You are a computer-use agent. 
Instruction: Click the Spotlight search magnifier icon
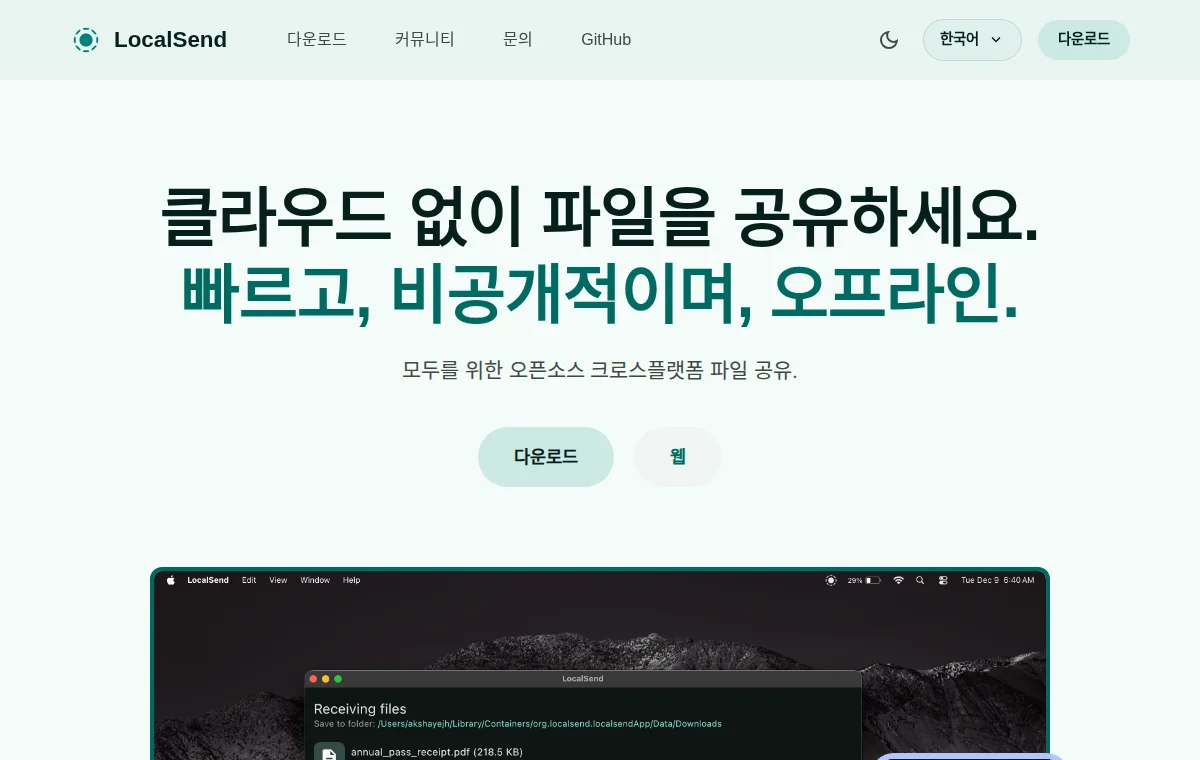point(920,580)
